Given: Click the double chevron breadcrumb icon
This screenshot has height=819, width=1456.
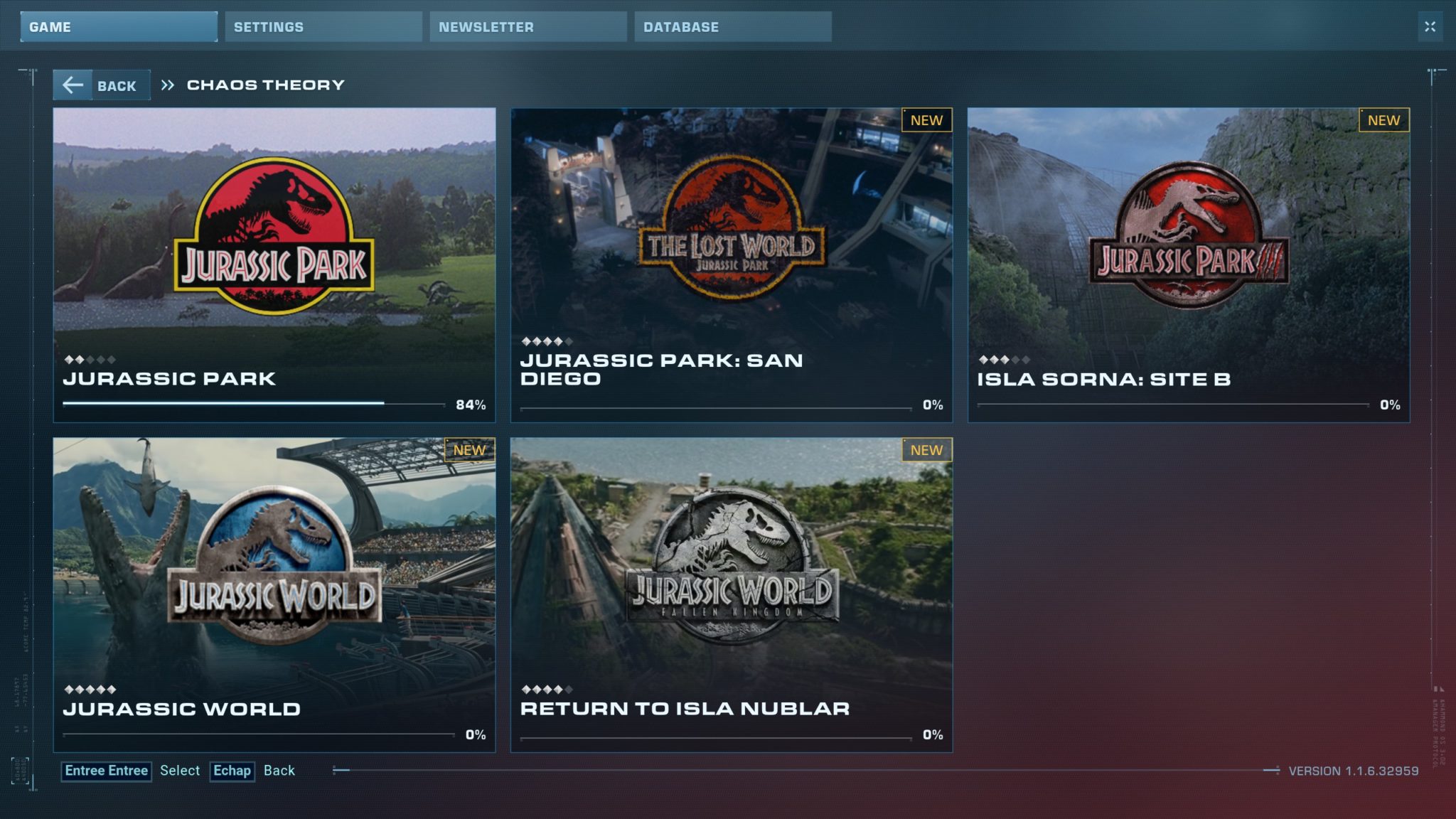Looking at the screenshot, I should click(167, 85).
